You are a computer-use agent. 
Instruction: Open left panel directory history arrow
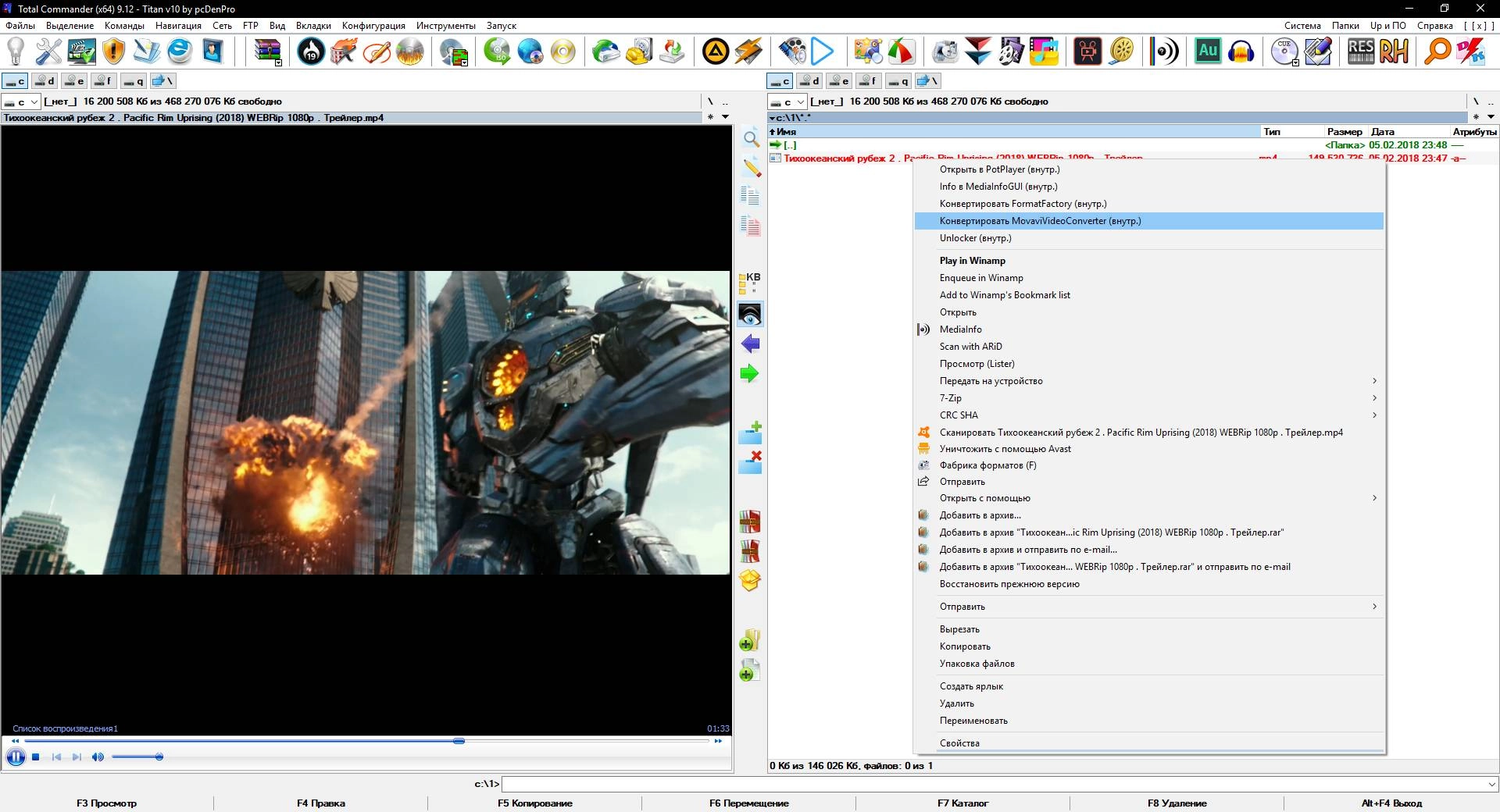tap(725, 117)
